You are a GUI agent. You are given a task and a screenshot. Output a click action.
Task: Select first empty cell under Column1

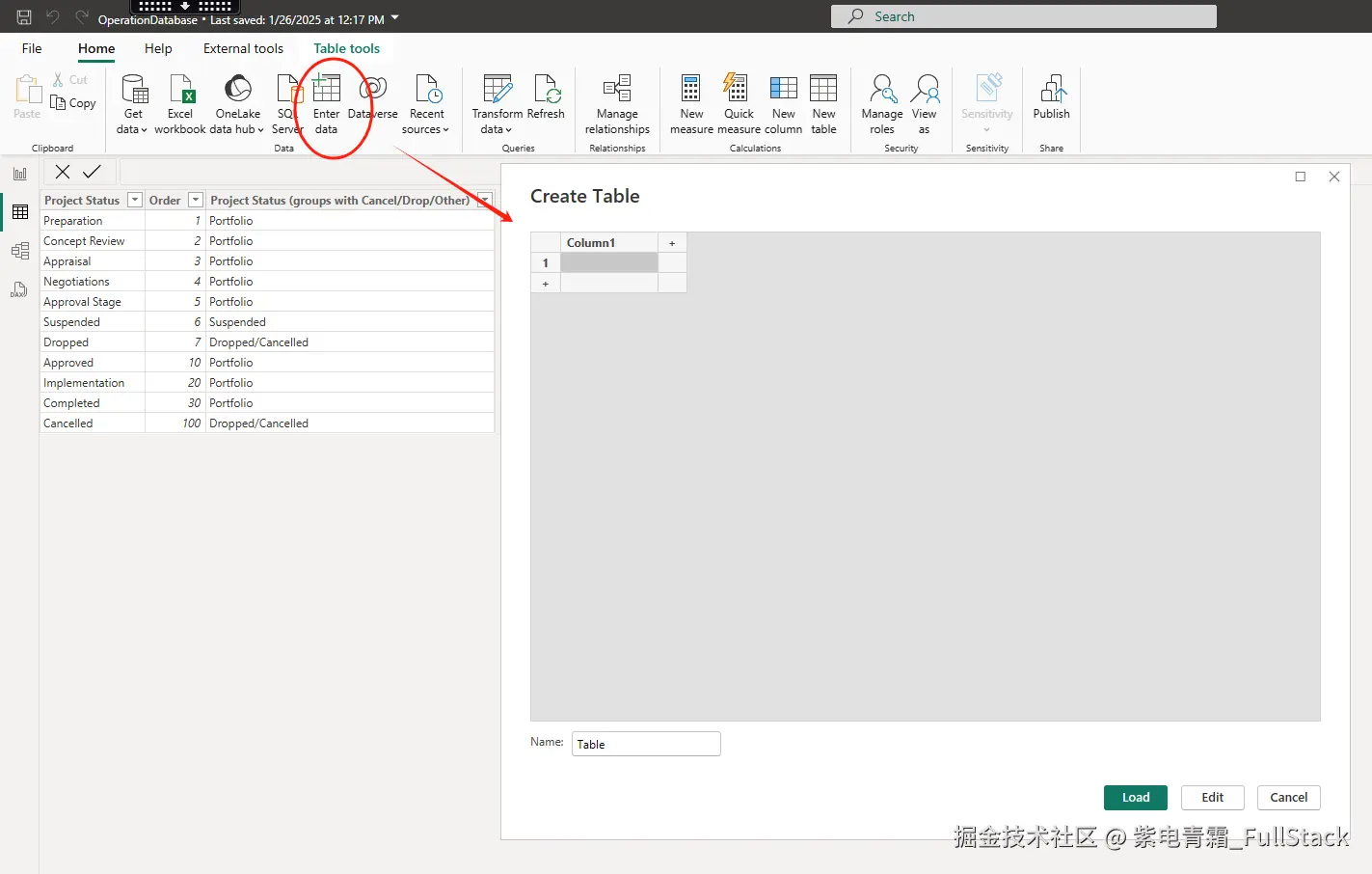pos(609,262)
